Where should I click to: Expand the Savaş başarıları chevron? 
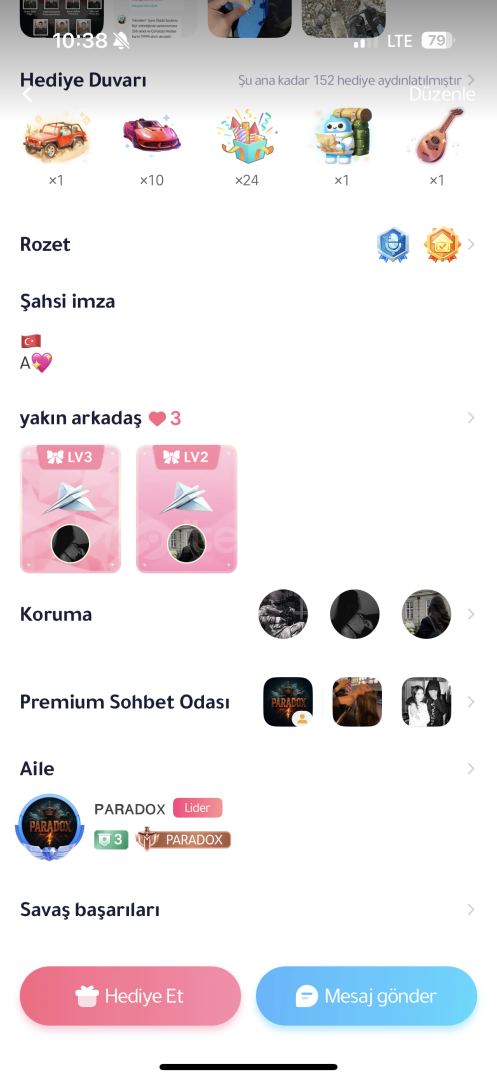pyautogui.click(x=471, y=909)
